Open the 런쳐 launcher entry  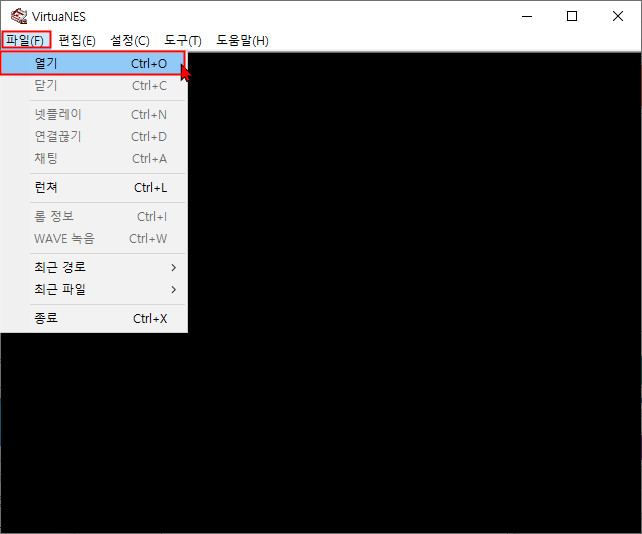93,188
